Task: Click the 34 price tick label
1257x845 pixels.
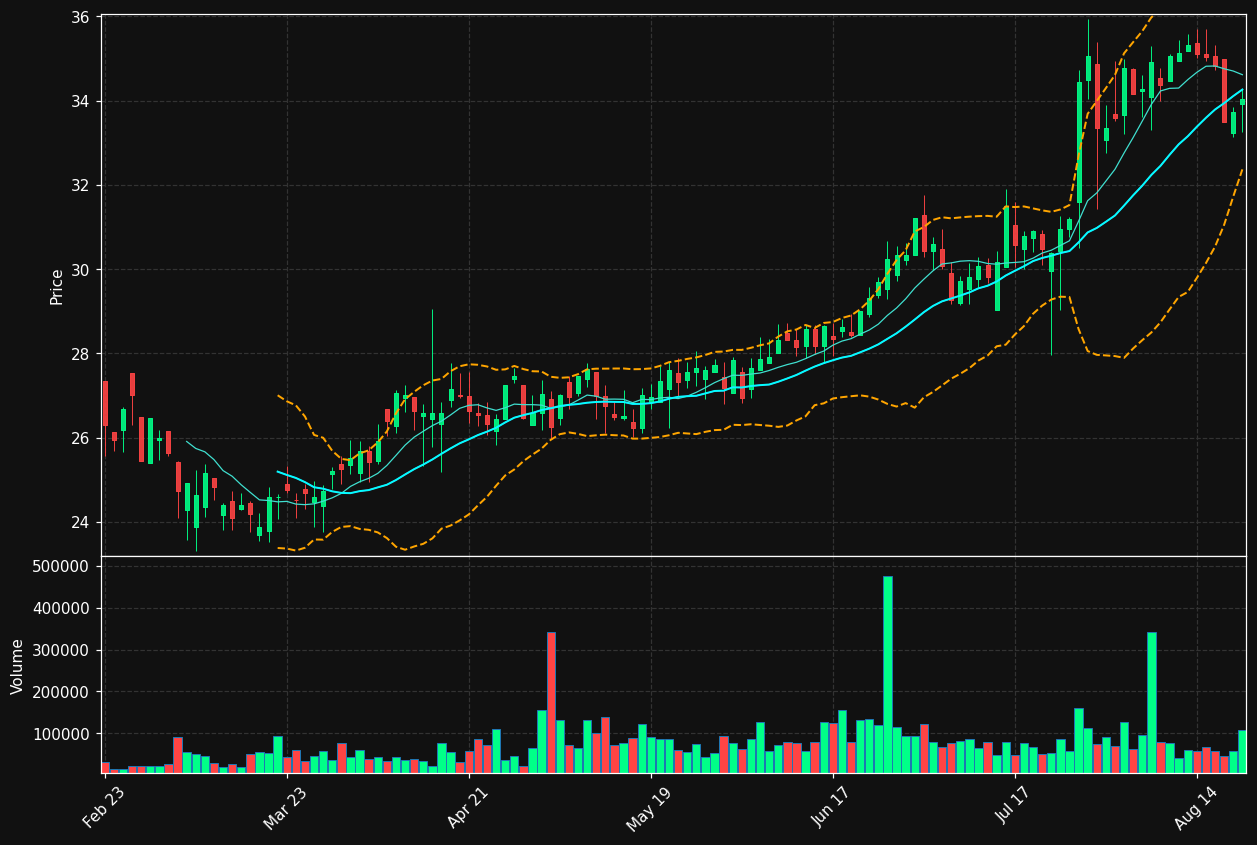Action: coord(81,102)
